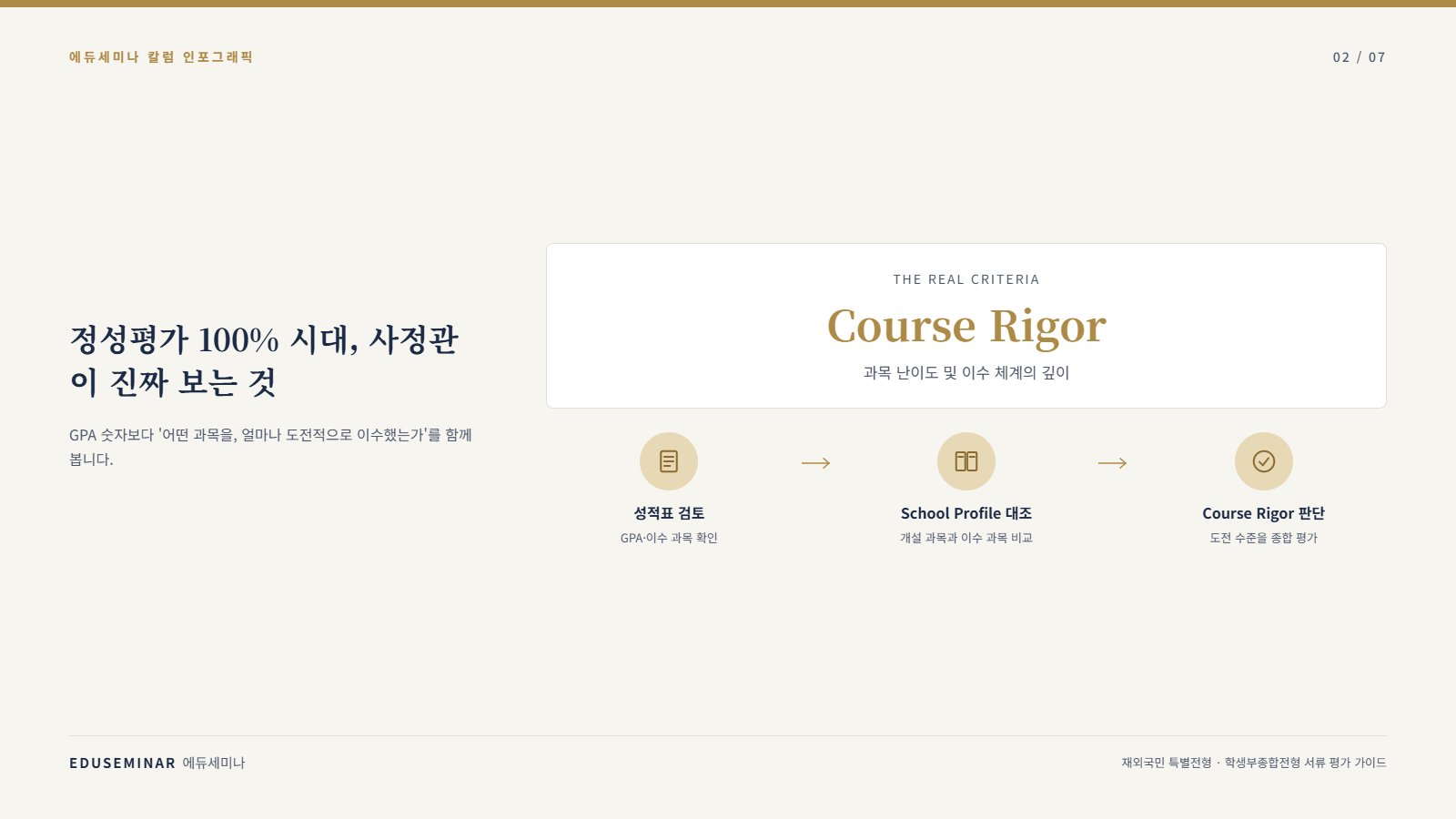Click the step label 'Course Rigor 판단'
Viewport: 1456px width, 819px height.
[1264, 513]
